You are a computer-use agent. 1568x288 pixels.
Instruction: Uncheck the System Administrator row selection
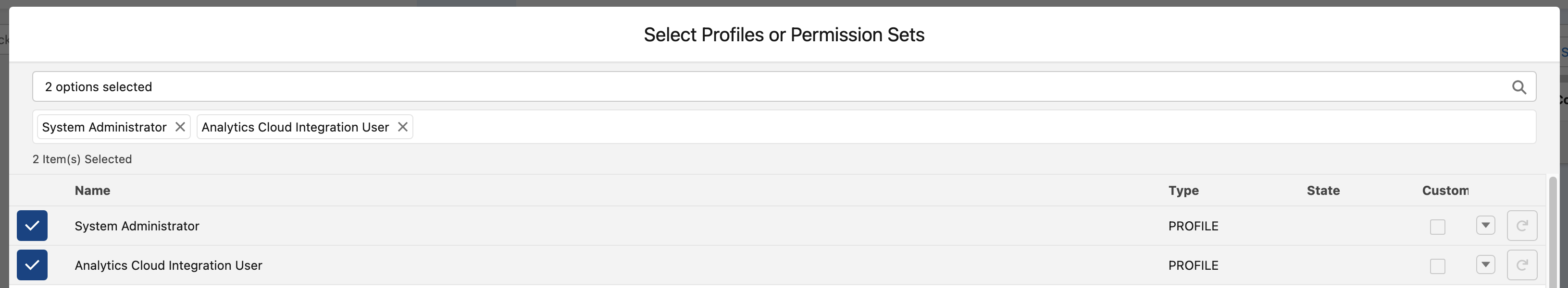tap(32, 226)
